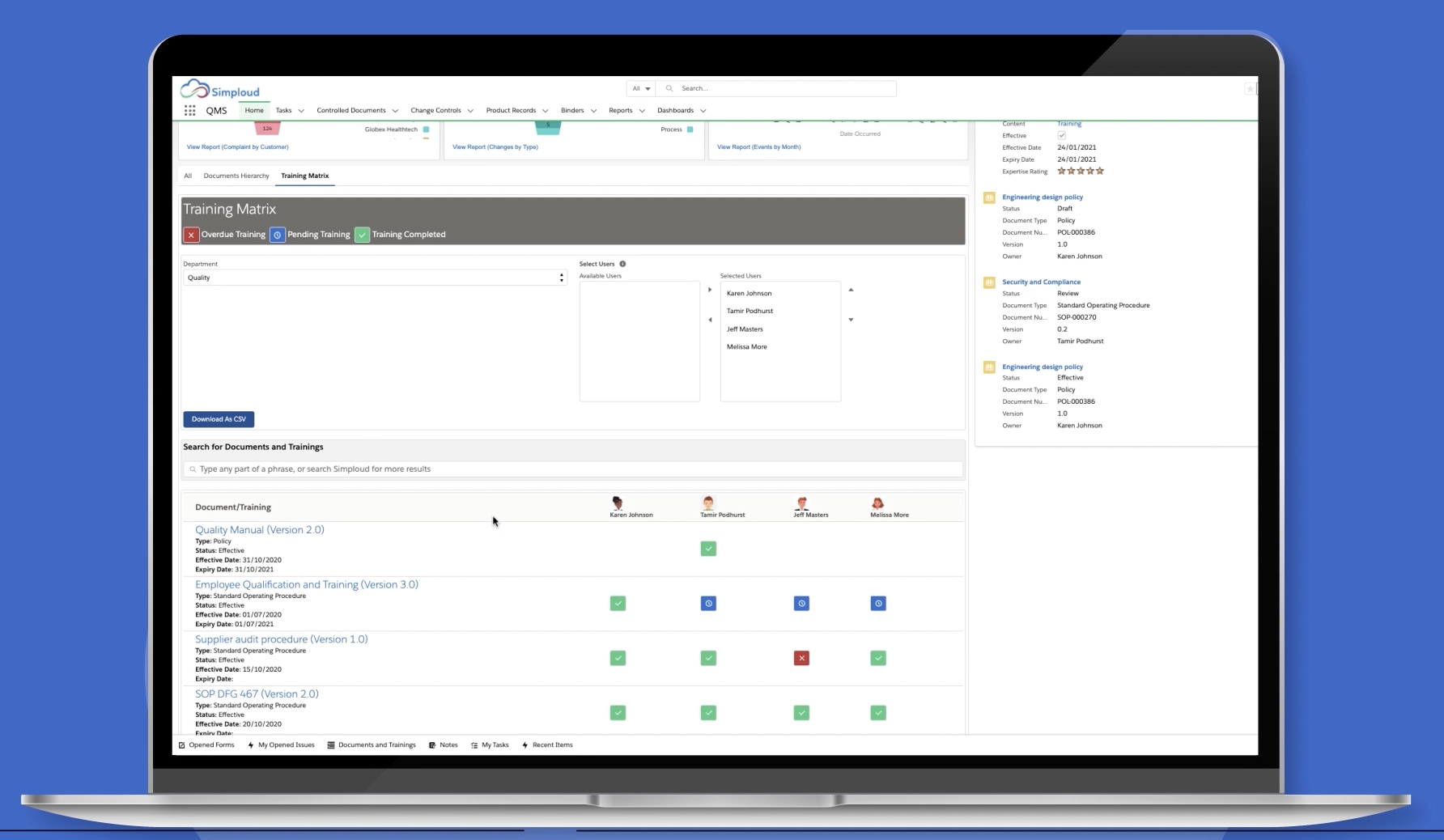This screenshot has height=840, width=1444.
Task: Click Tamir Podhurst's pending status for Employee Qualification
Action: (708, 604)
